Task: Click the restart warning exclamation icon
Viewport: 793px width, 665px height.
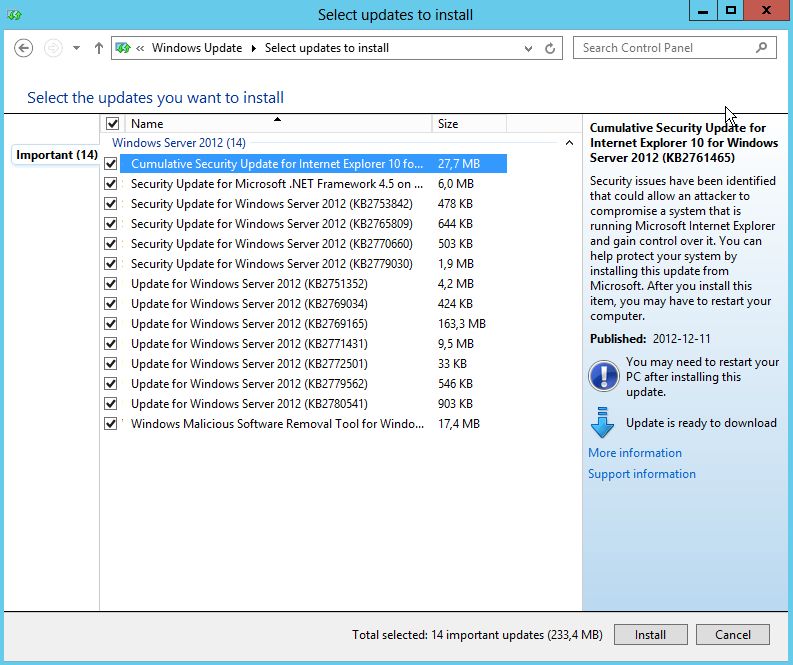Action: 603,376
